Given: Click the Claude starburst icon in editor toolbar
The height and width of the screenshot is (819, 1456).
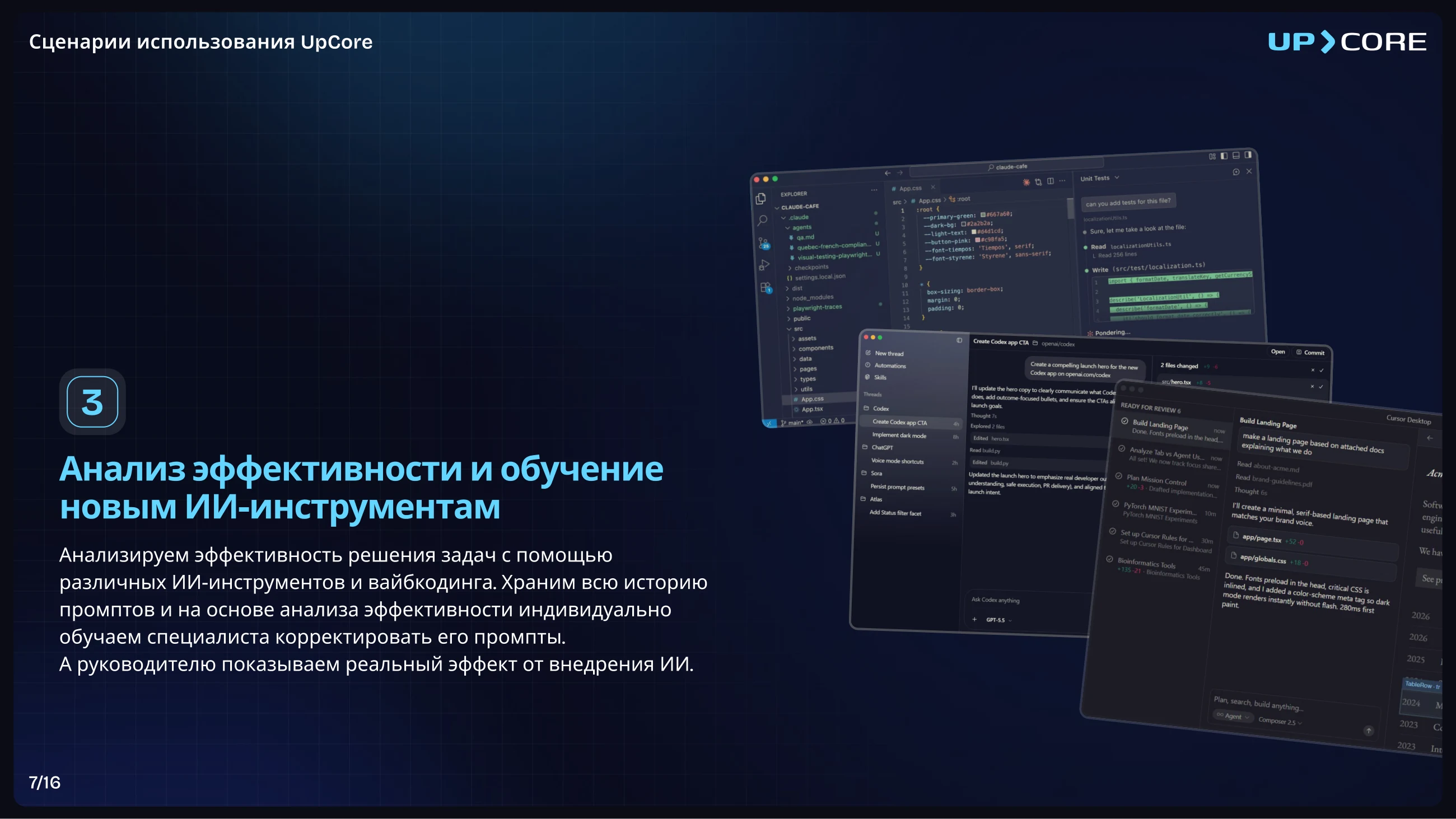Looking at the screenshot, I should [x=1026, y=182].
